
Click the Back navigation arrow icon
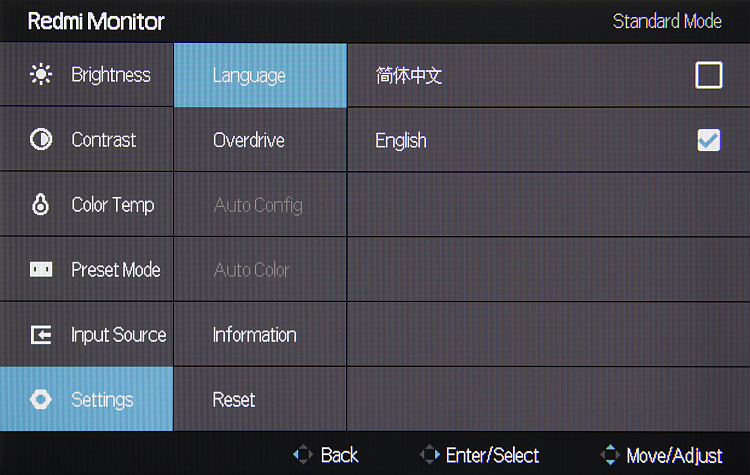click(x=303, y=455)
